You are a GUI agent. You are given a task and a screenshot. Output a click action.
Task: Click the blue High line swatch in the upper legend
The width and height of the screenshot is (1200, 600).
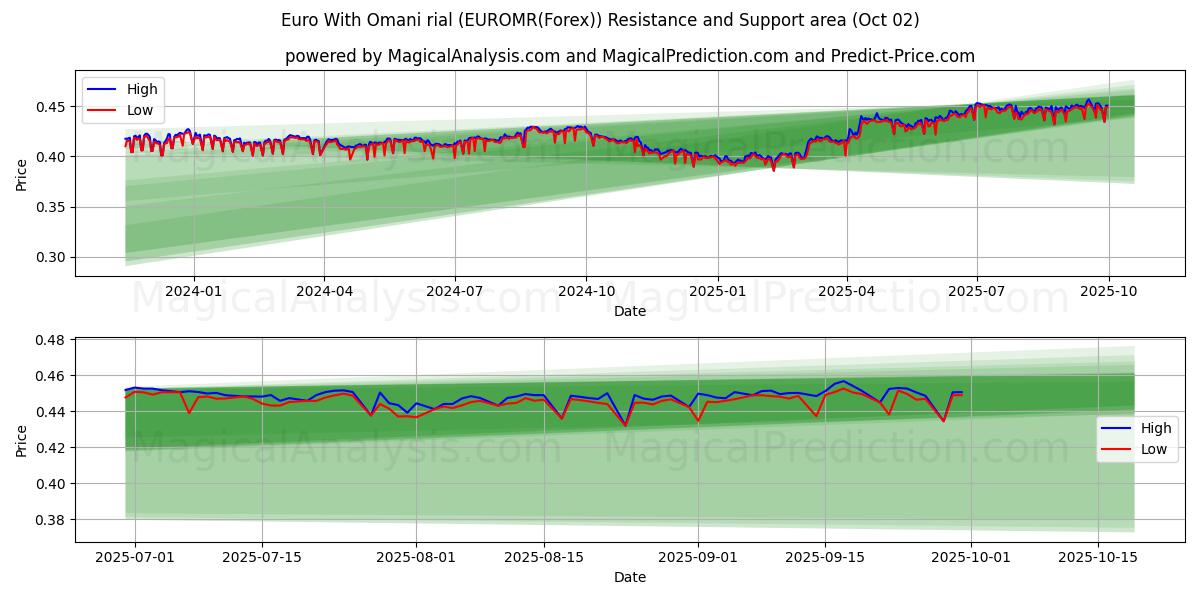tap(102, 90)
